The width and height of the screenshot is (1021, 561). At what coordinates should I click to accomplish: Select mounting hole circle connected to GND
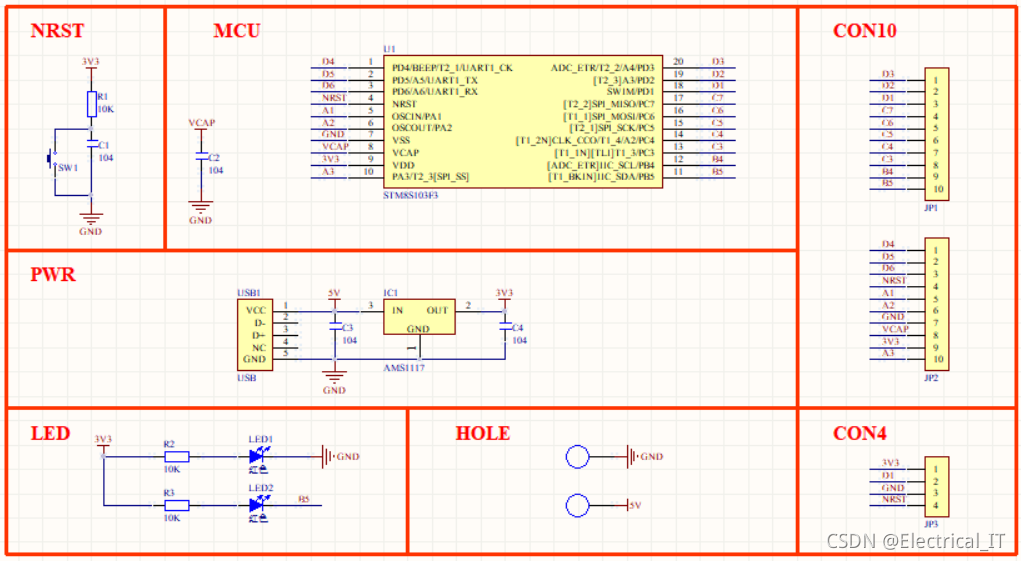[578, 457]
